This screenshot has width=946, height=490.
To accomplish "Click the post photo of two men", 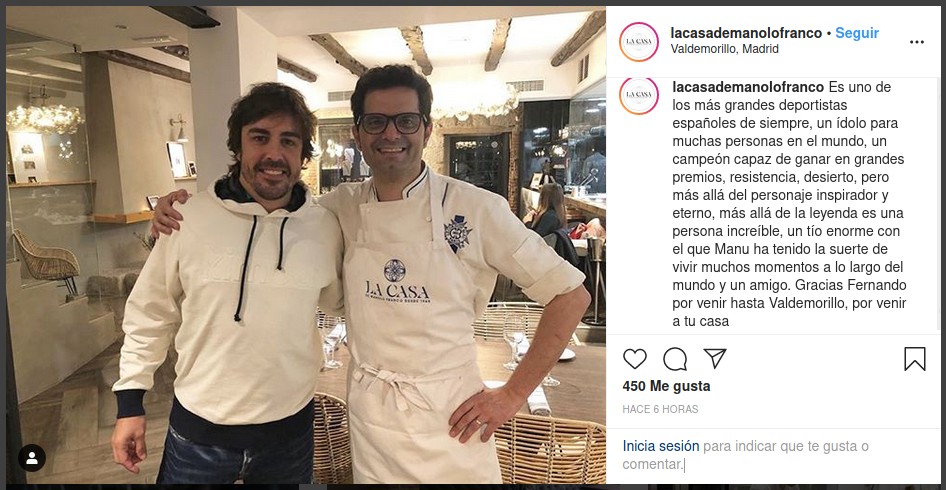I will pos(305,245).
